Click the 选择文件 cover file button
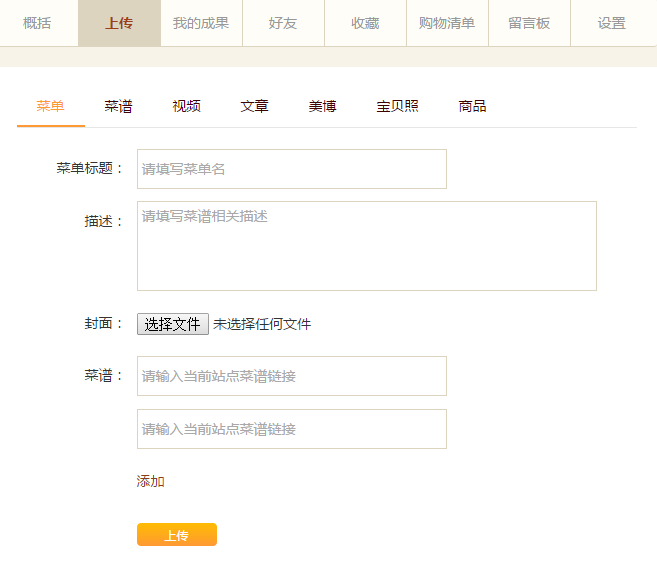The image size is (657, 578). coord(173,324)
